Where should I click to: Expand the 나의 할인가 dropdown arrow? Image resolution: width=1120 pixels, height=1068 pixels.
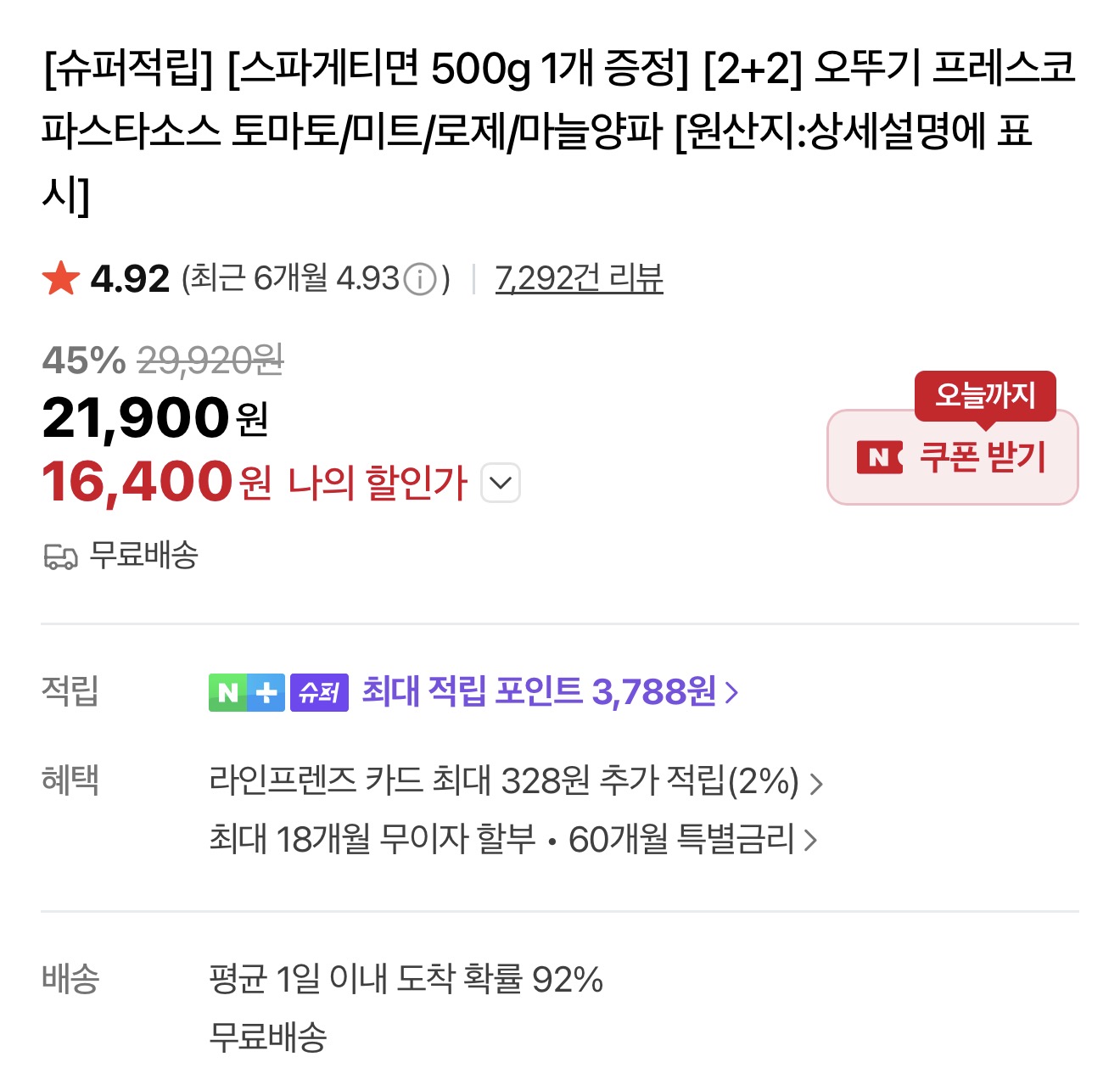click(x=501, y=483)
